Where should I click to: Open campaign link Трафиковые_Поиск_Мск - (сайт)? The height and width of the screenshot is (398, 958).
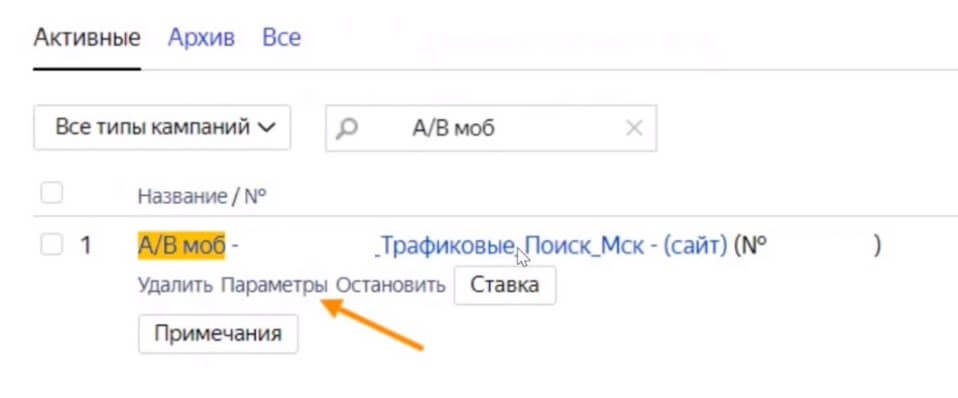(x=552, y=246)
